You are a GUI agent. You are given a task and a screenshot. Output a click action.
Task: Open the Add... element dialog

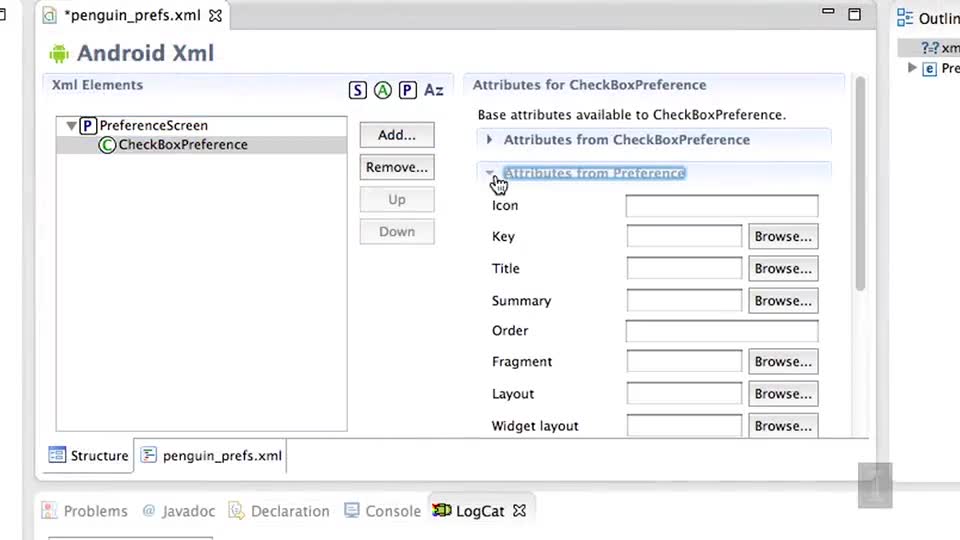[397, 135]
